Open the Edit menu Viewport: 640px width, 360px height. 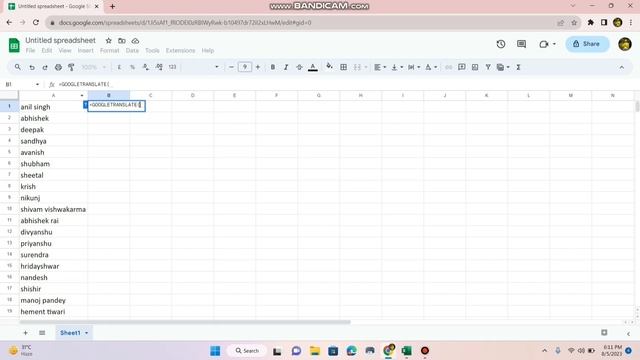(x=47, y=50)
